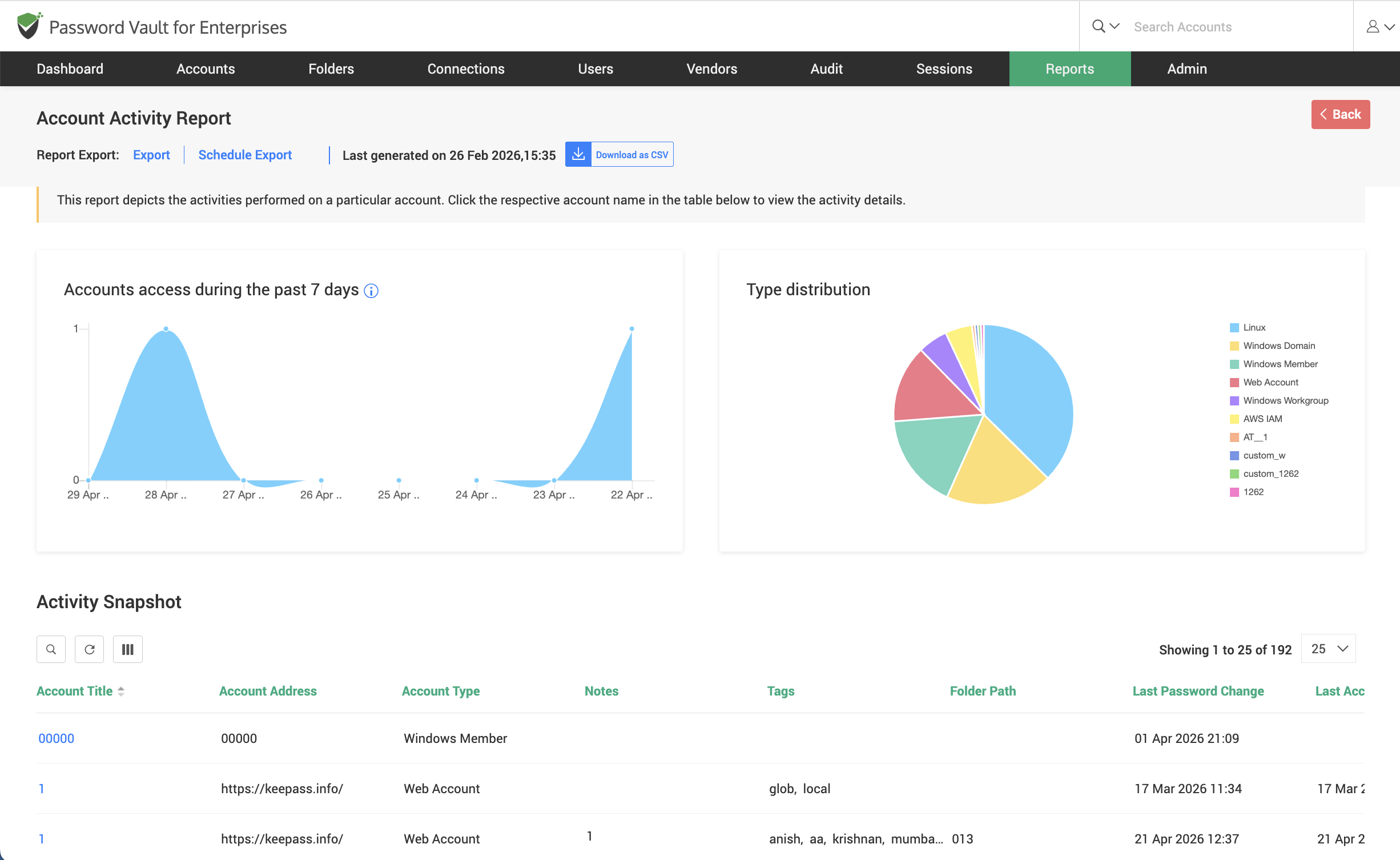Toggle the AWS IAM legend swatch
1400x860 pixels.
click(1234, 419)
